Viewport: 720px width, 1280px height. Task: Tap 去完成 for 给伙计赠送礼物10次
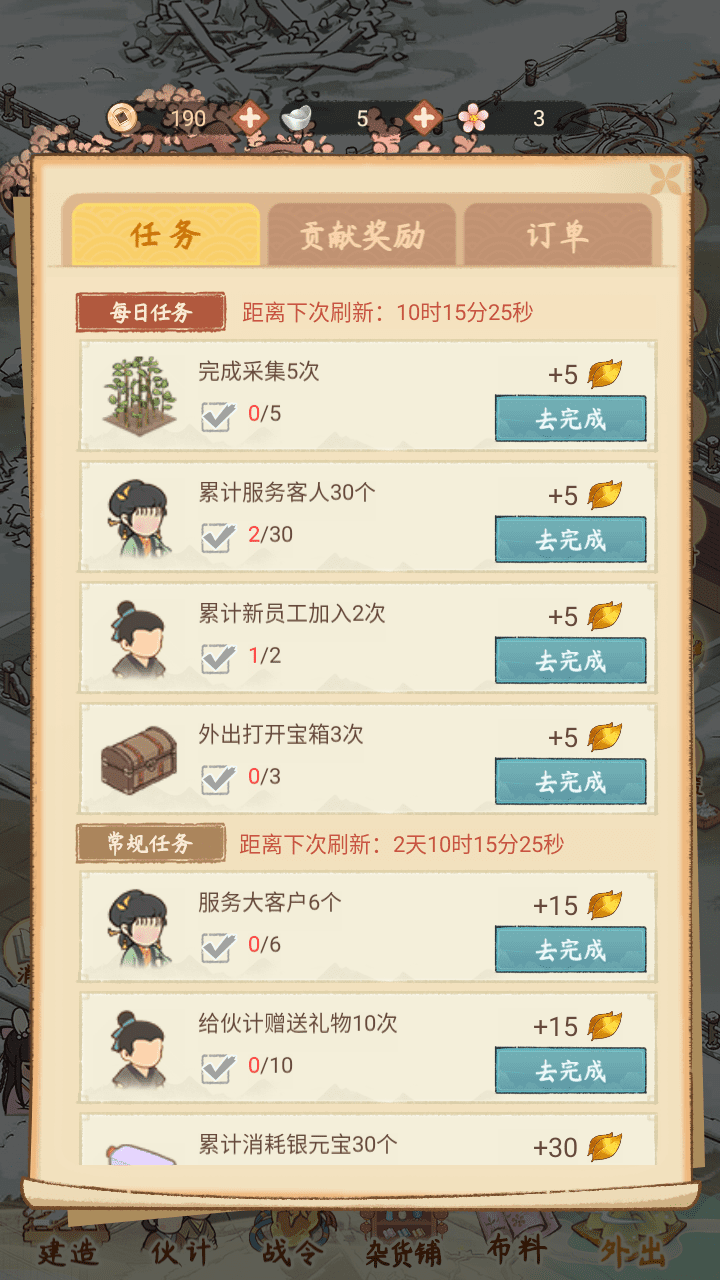coord(570,1071)
